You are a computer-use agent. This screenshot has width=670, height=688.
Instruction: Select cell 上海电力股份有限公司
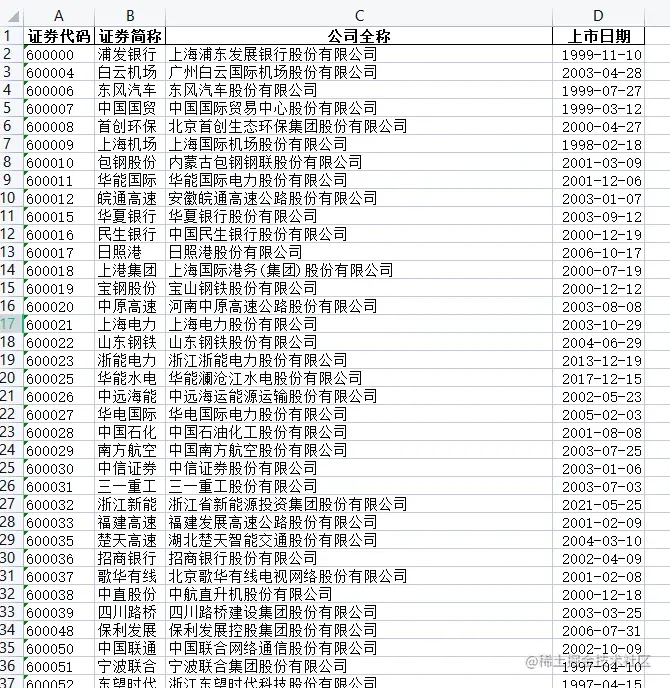[x=359, y=324]
